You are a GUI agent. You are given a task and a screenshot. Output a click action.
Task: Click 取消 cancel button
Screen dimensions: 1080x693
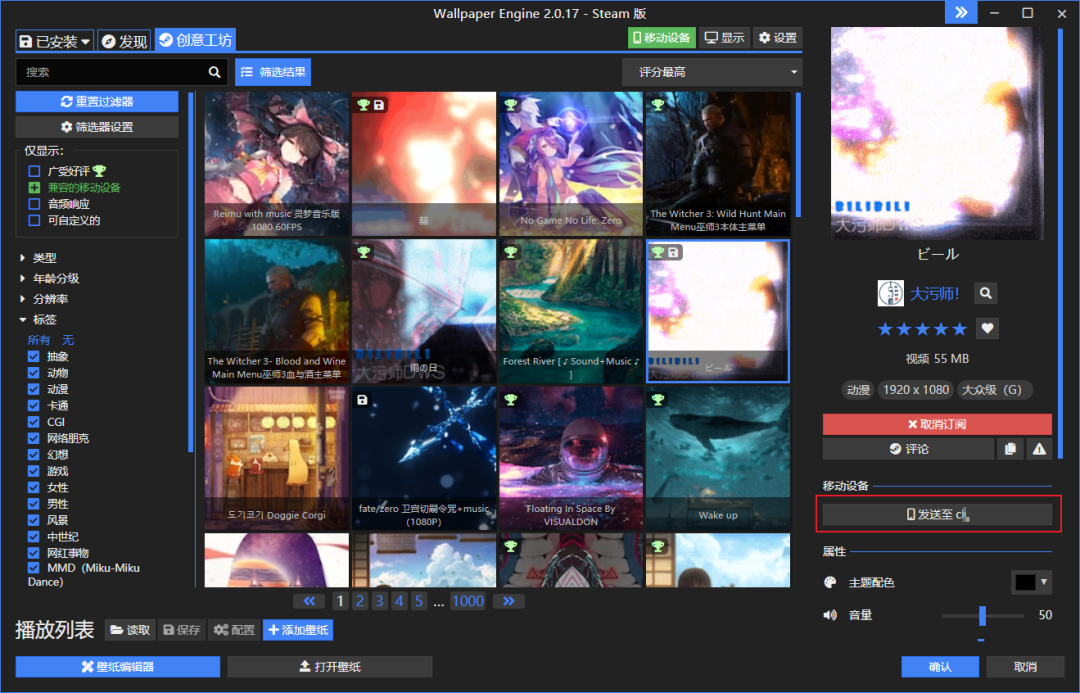pyautogui.click(x=1025, y=667)
